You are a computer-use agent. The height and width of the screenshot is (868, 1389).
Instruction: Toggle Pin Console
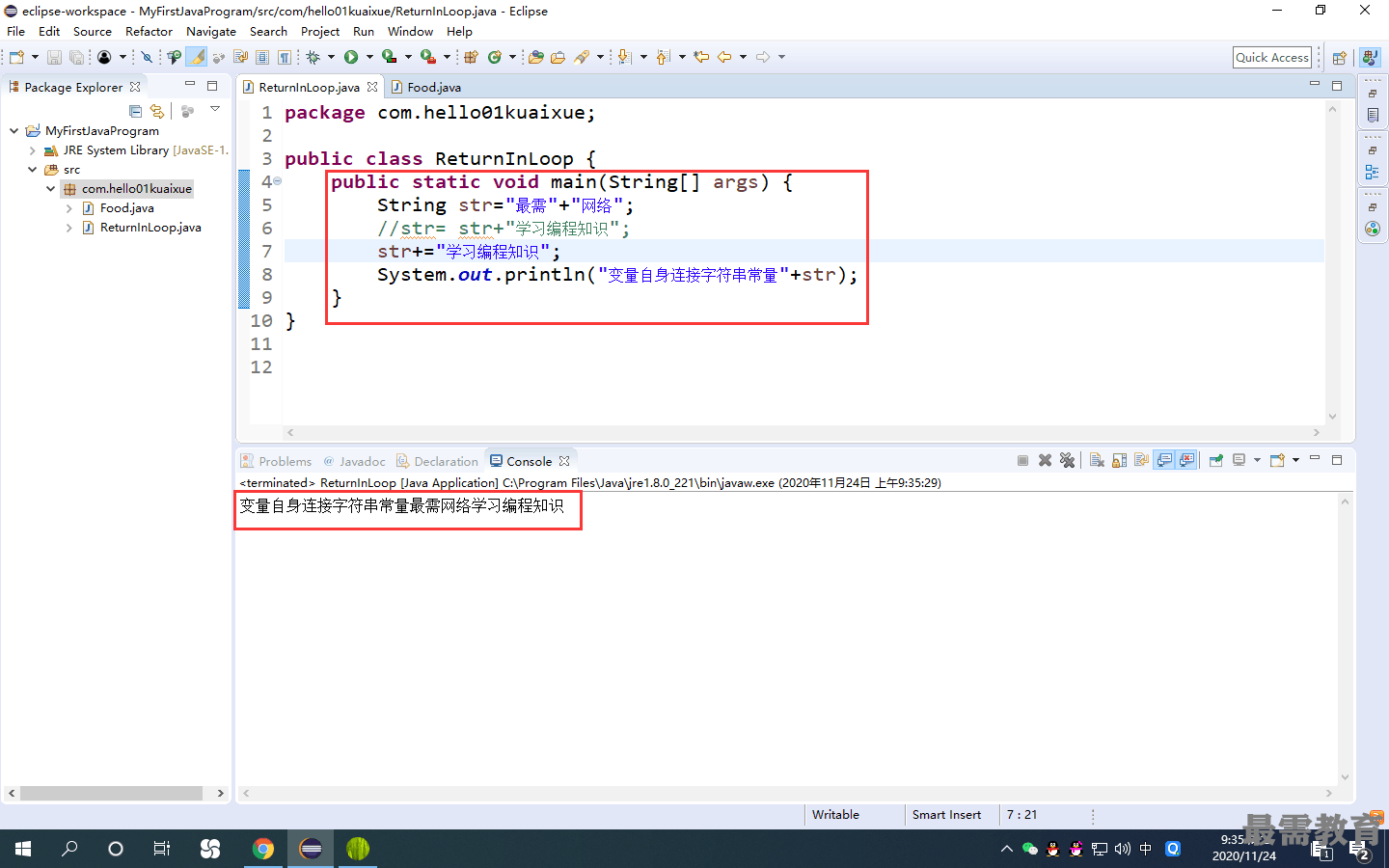[1216, 460]
